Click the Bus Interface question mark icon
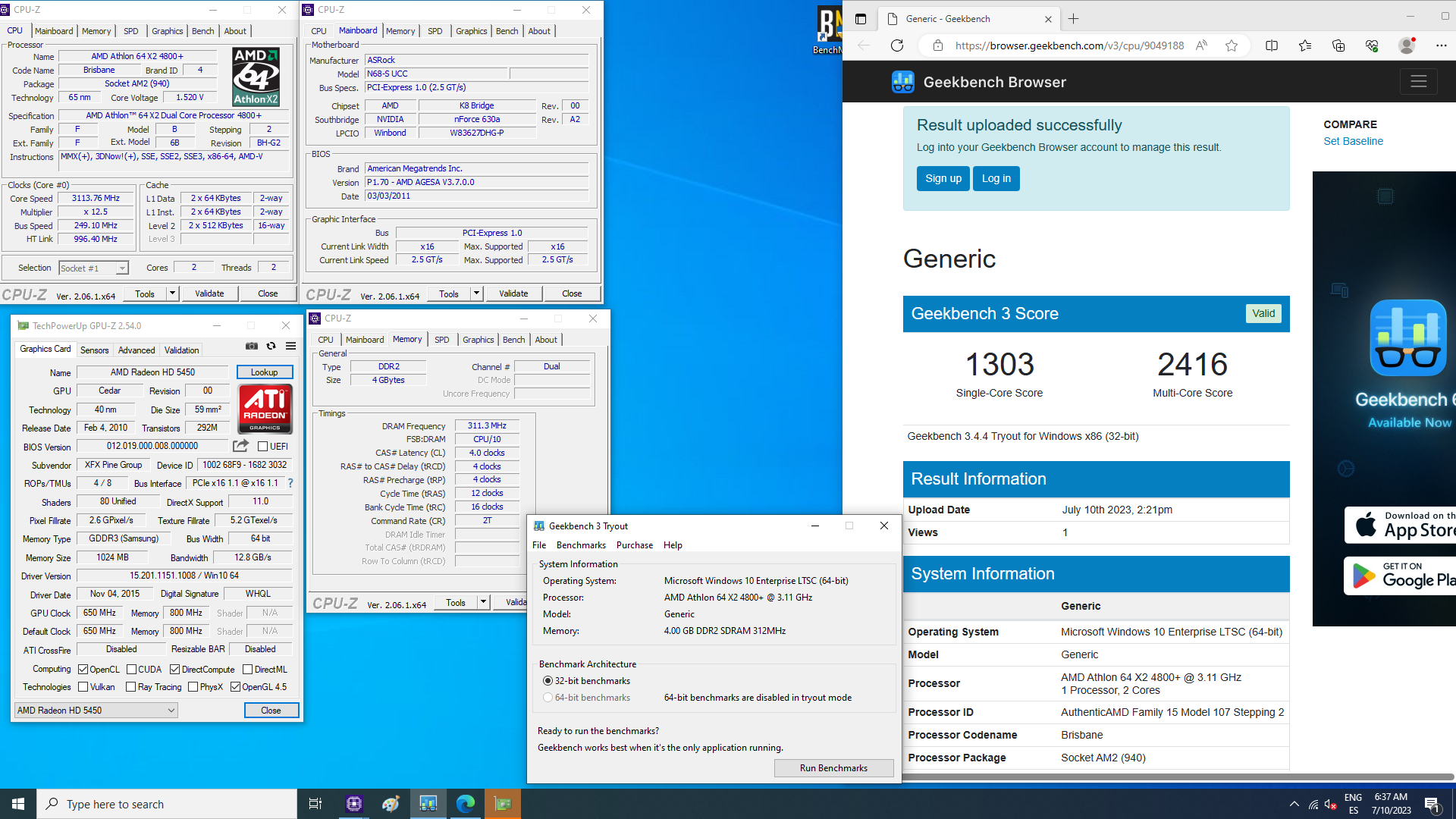The height and width of the screenshot is (819, 1456). tap(290, 483)
